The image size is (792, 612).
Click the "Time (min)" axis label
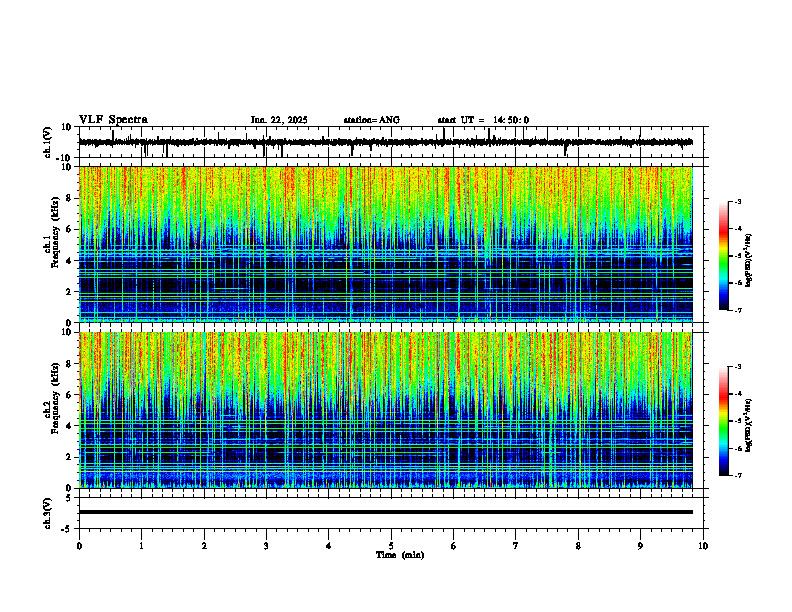click(400, 555)
